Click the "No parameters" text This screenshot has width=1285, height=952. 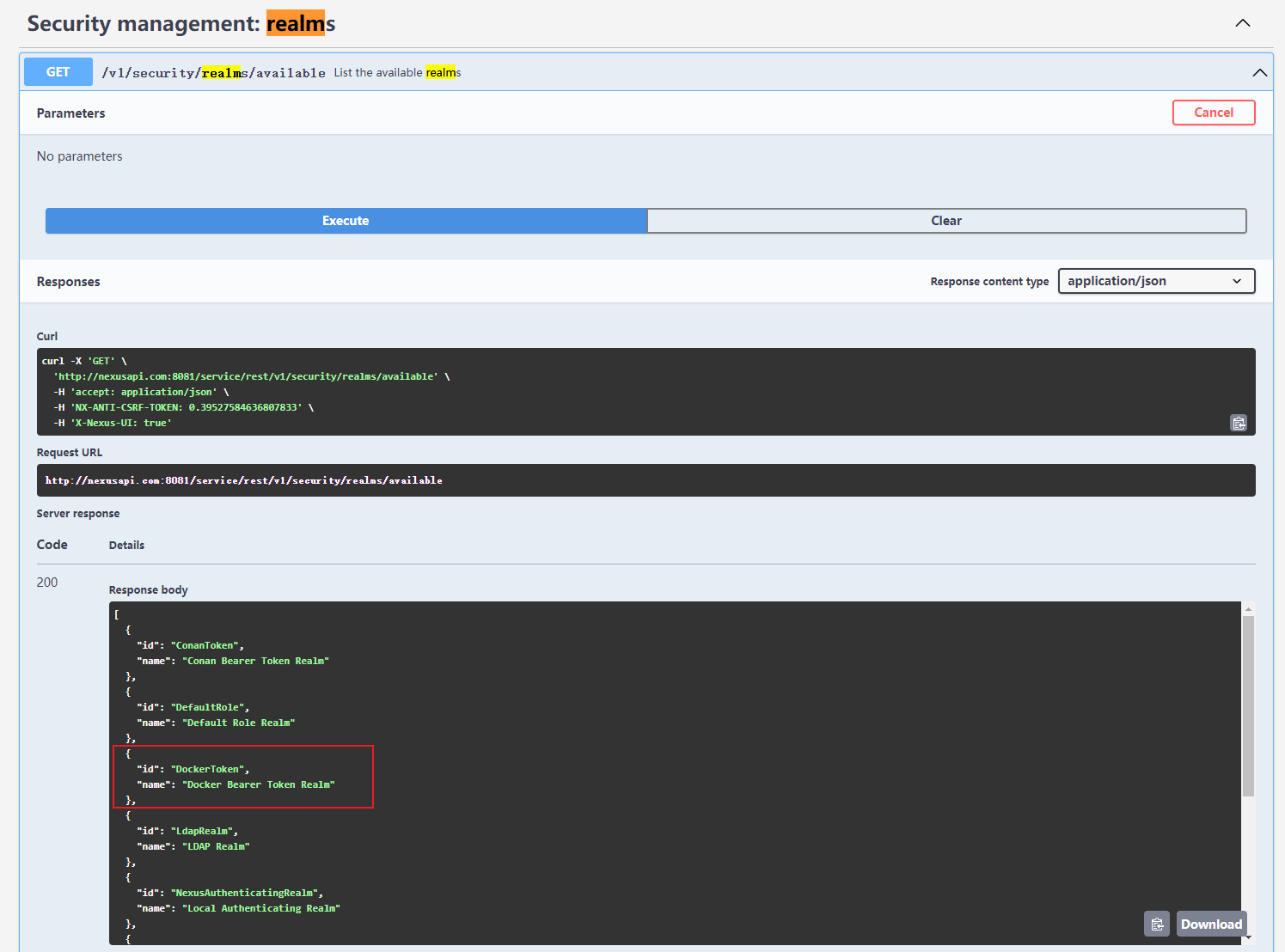click(79, 156)
